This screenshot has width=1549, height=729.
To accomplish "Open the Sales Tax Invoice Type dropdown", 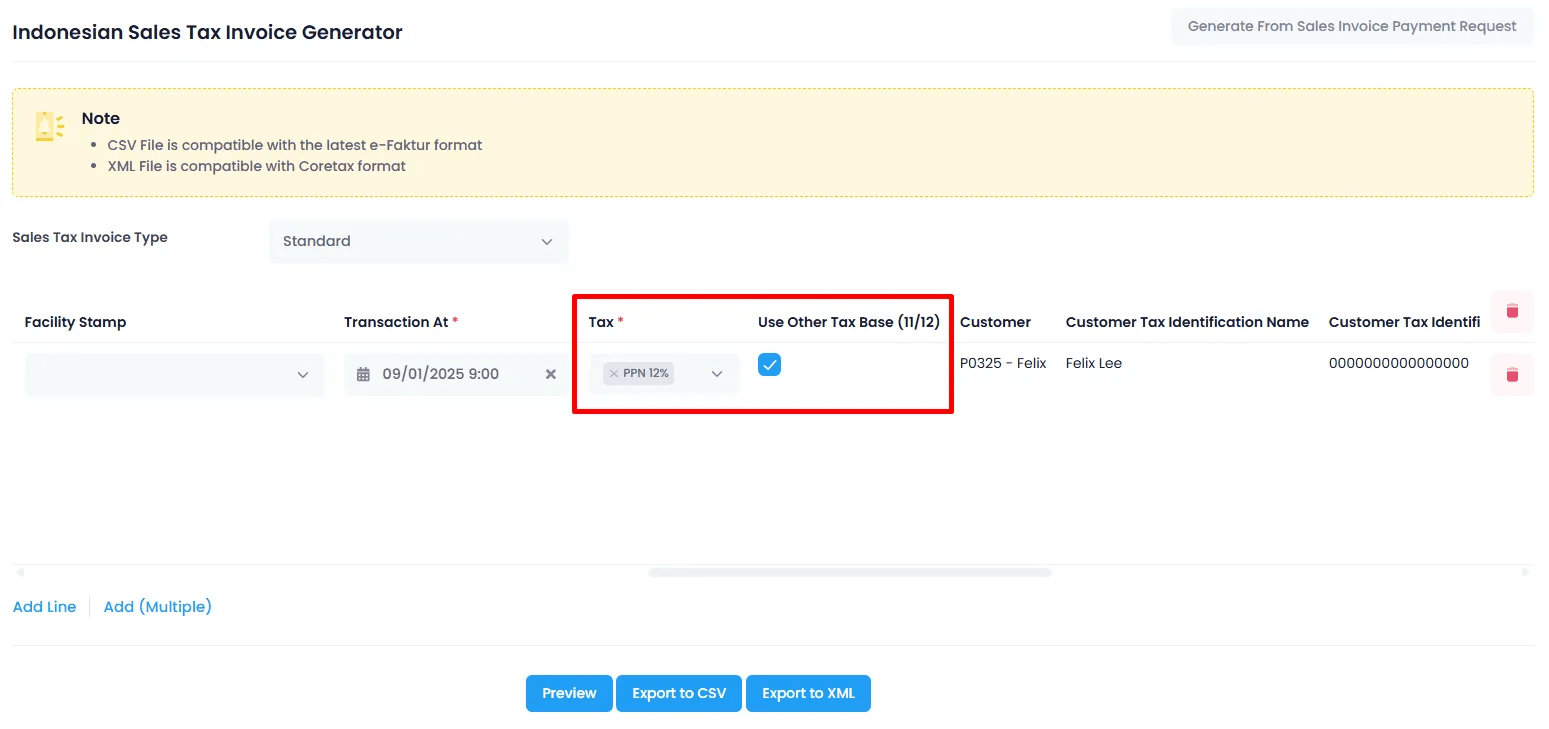I will click(419, 242).
